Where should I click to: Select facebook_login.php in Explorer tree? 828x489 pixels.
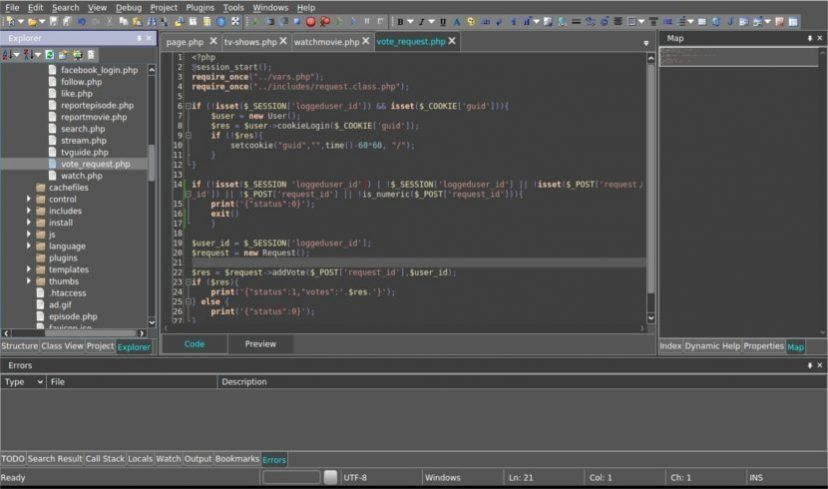99,70
